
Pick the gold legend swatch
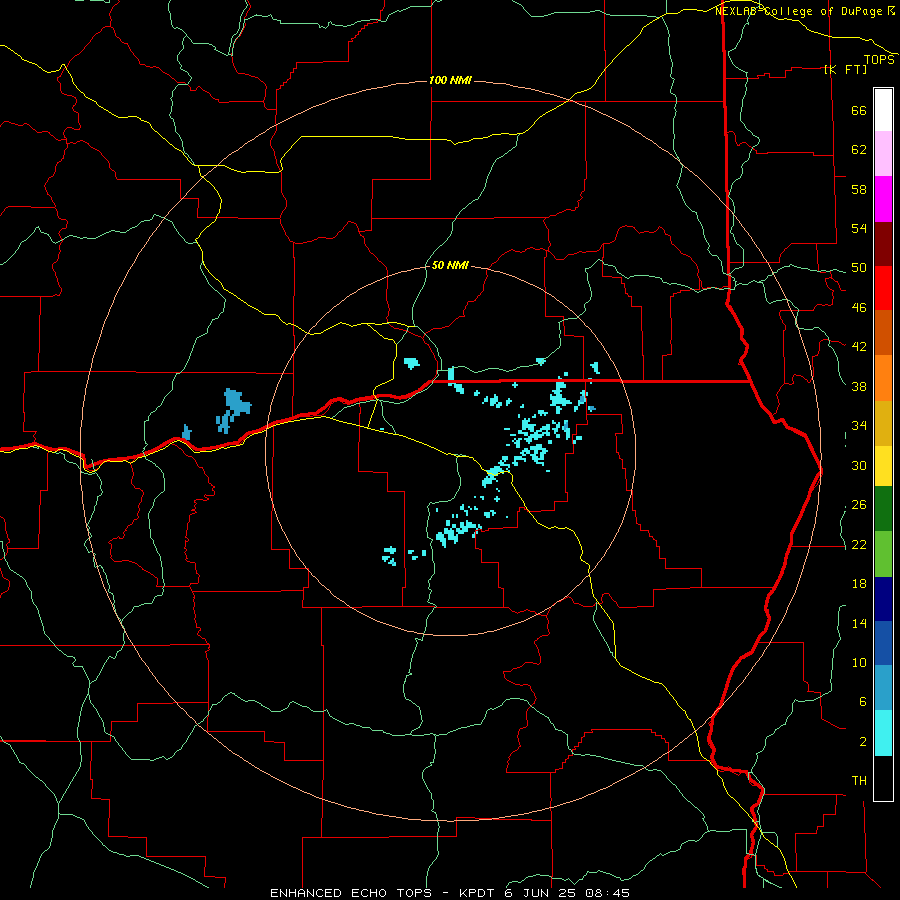(883, 423)
